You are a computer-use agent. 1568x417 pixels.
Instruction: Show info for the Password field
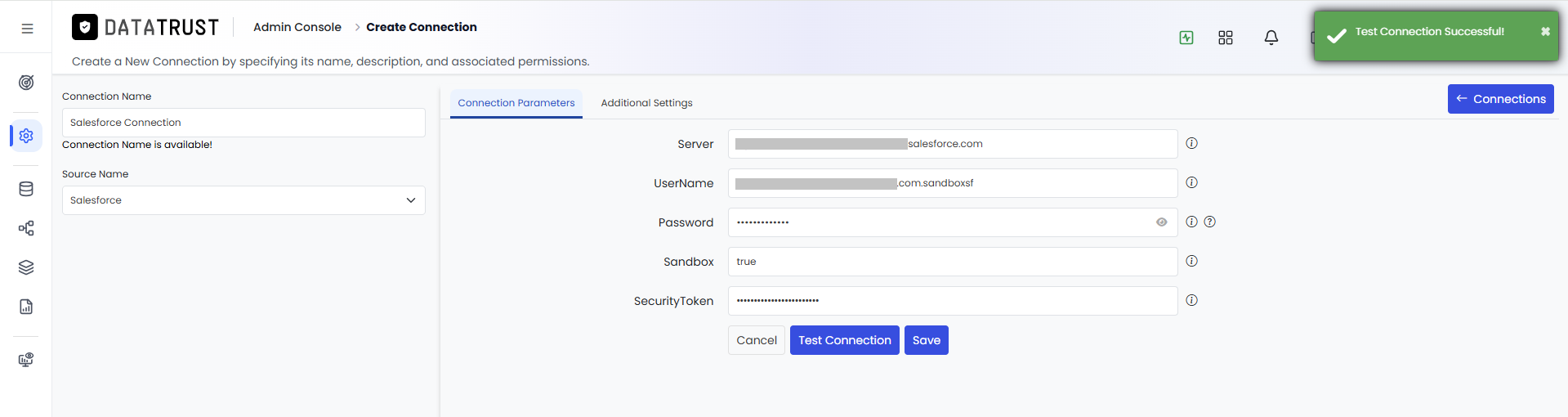[x=1192, y=222]
